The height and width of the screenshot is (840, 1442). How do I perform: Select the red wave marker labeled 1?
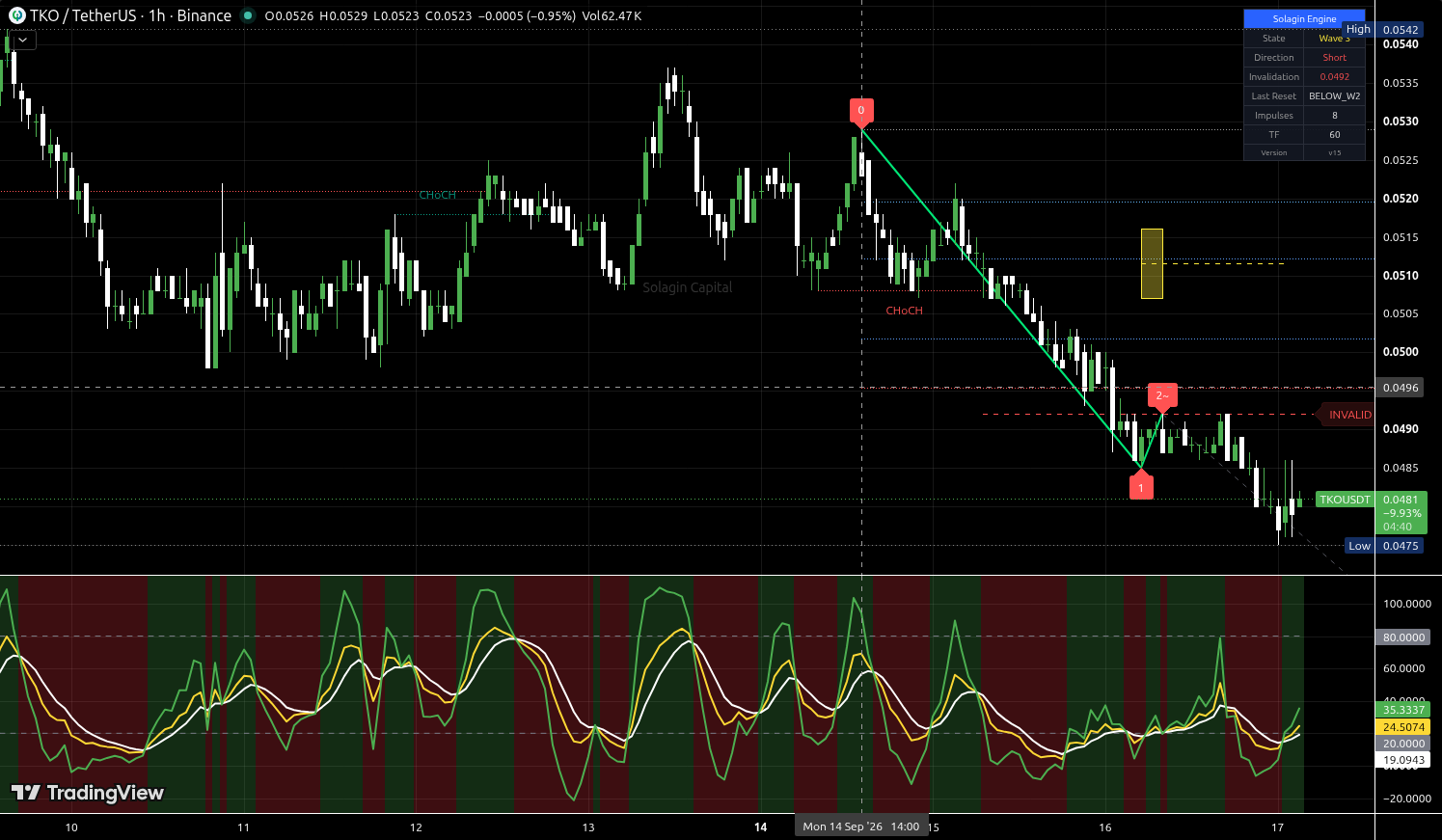click(1141, 486)
